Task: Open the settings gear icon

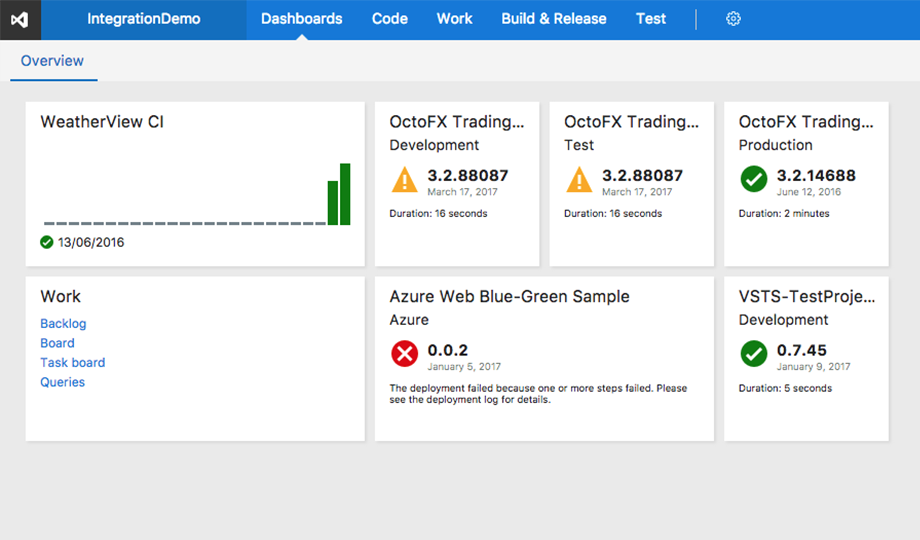Action: tap(733, 19)
